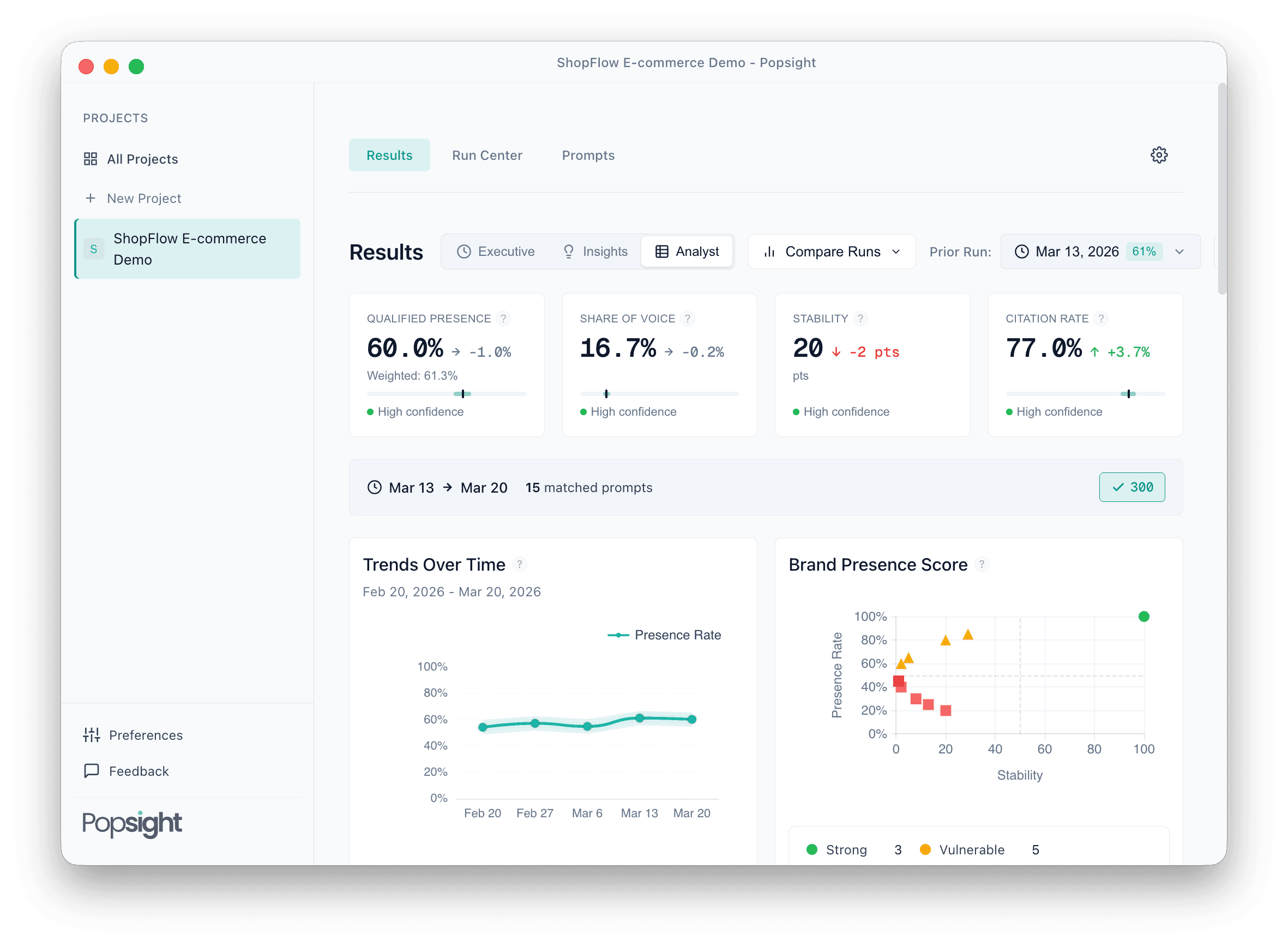This screenshot has width=1288, height=946.
Task: Click "Feb 20, 2026 - Mar 20, 2026" date range
Action: click(x=452, y=591)
